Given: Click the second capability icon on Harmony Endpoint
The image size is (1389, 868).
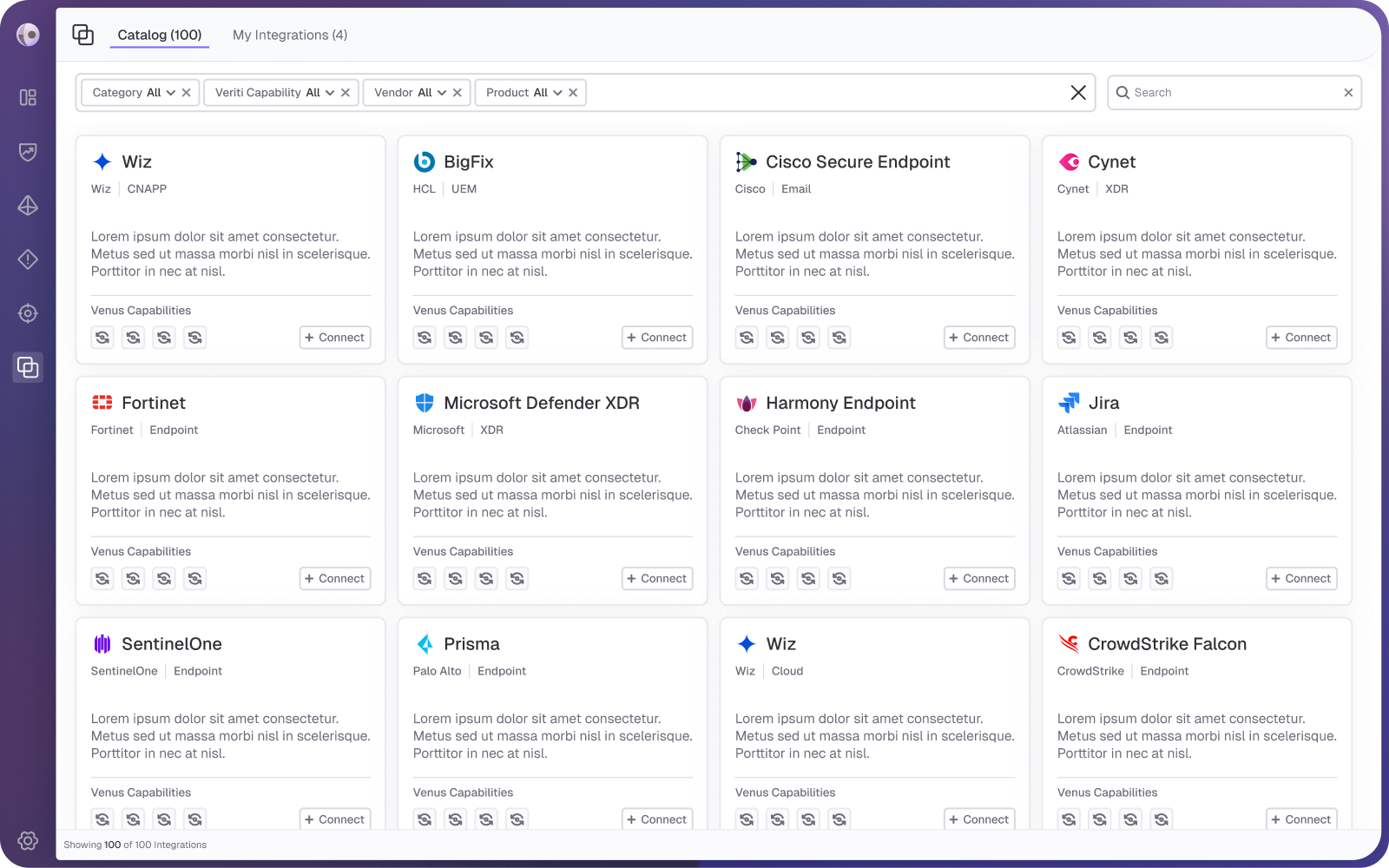Looking at the screenshot, I should click(778, 579).
